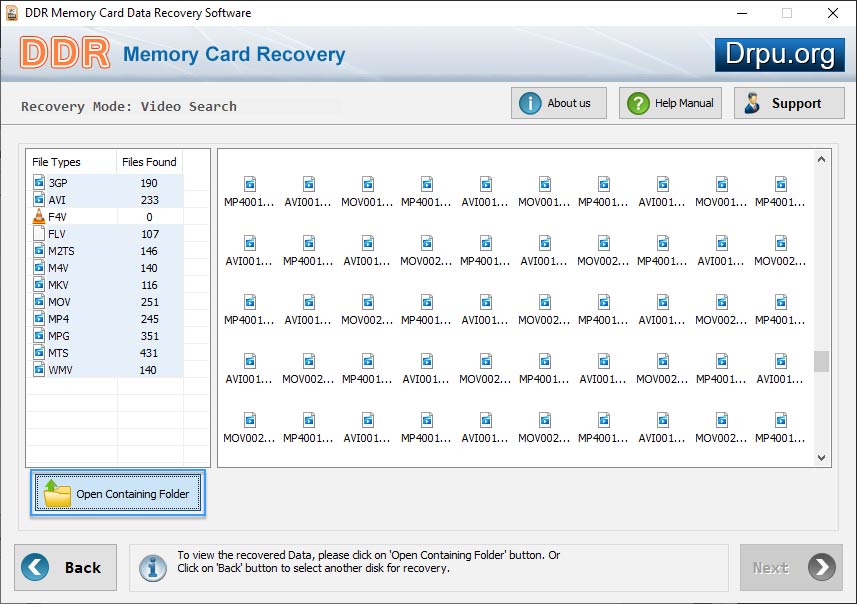Click the MP4 file type icon
This screenshot has height=604, width=857.
pyautogui.click(x=39, y=318)
